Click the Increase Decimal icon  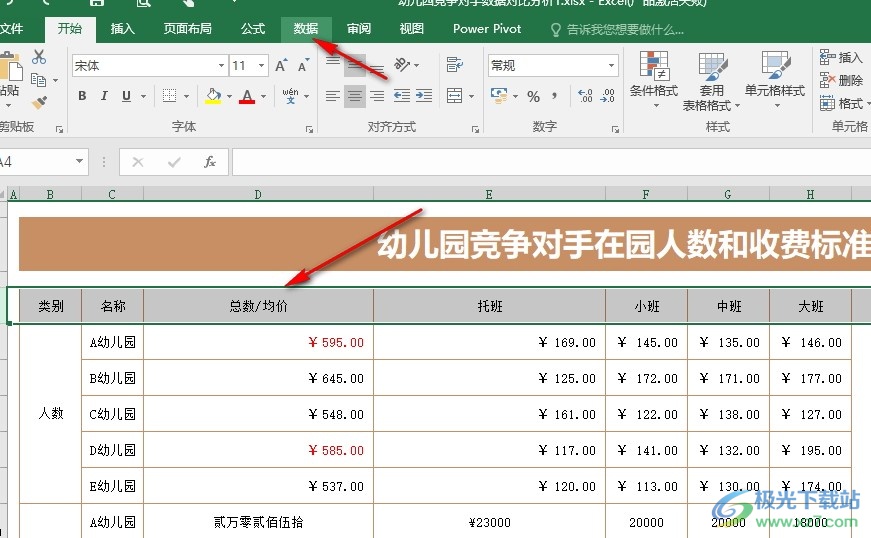(x=585, y=97)
